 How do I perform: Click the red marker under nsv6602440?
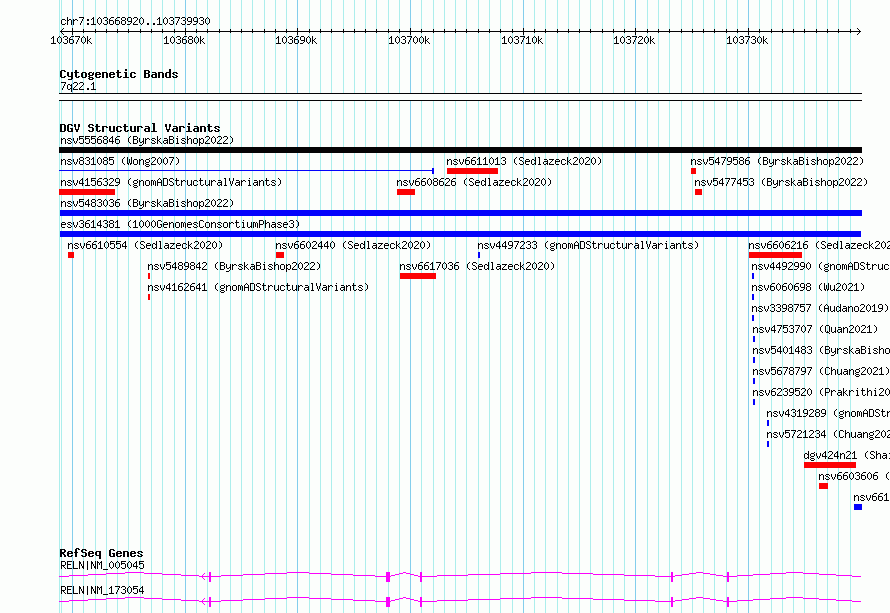280,255
